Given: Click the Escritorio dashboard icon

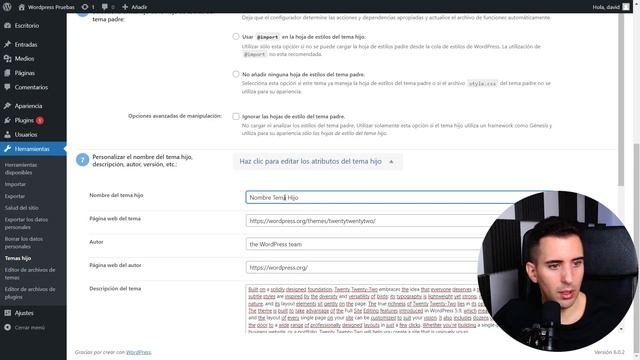Looking at the screenshot, I should pyautogui.click(x=7, y=25).
